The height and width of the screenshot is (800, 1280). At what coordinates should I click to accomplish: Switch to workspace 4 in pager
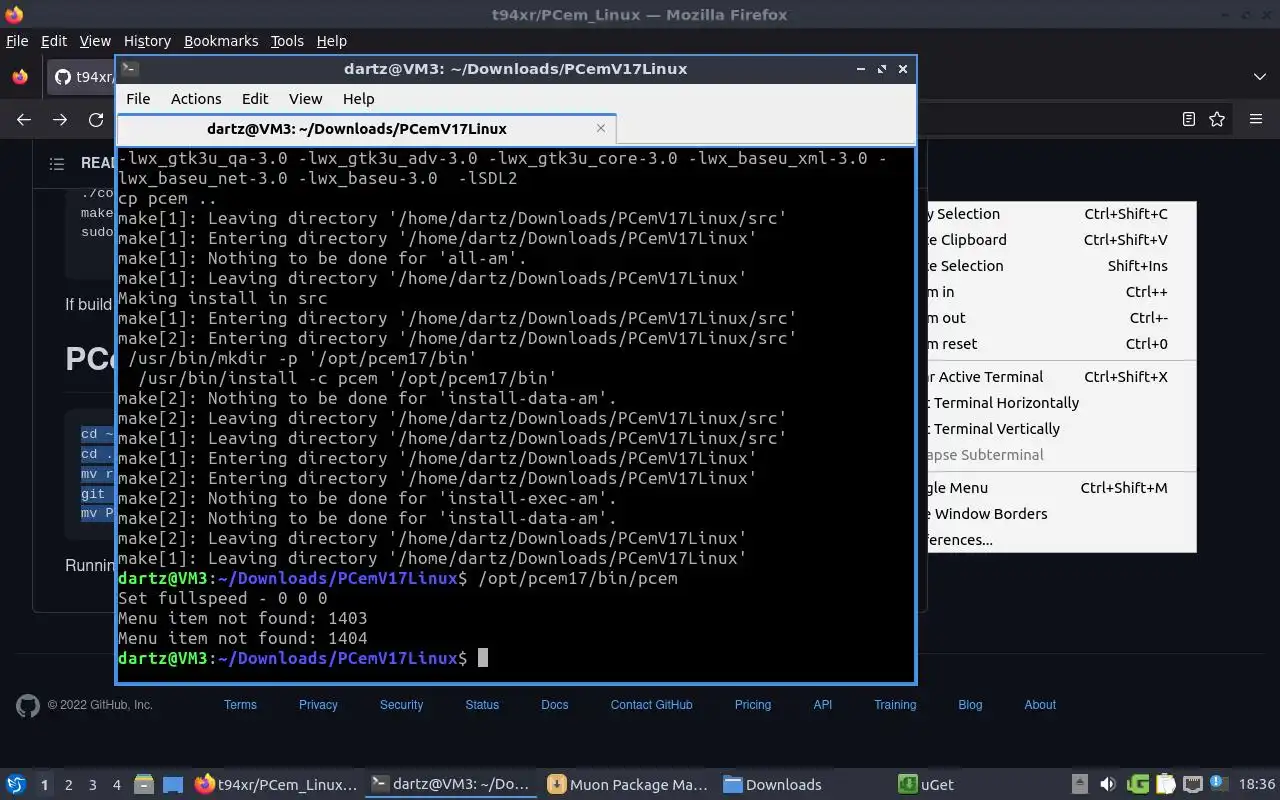[116, 785]
